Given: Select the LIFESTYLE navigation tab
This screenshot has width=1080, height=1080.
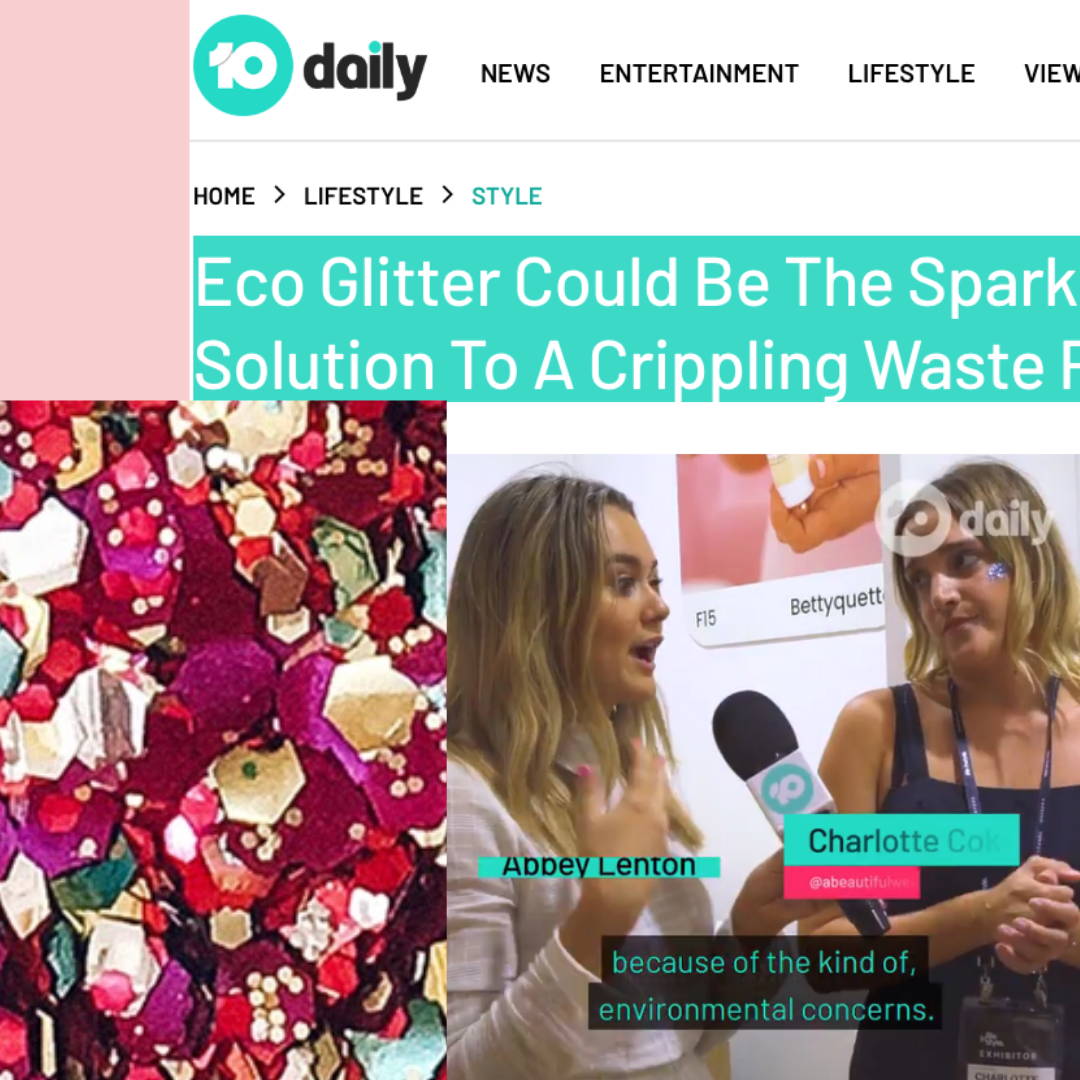Looking at the screenshot, I should tap(911, 74).
